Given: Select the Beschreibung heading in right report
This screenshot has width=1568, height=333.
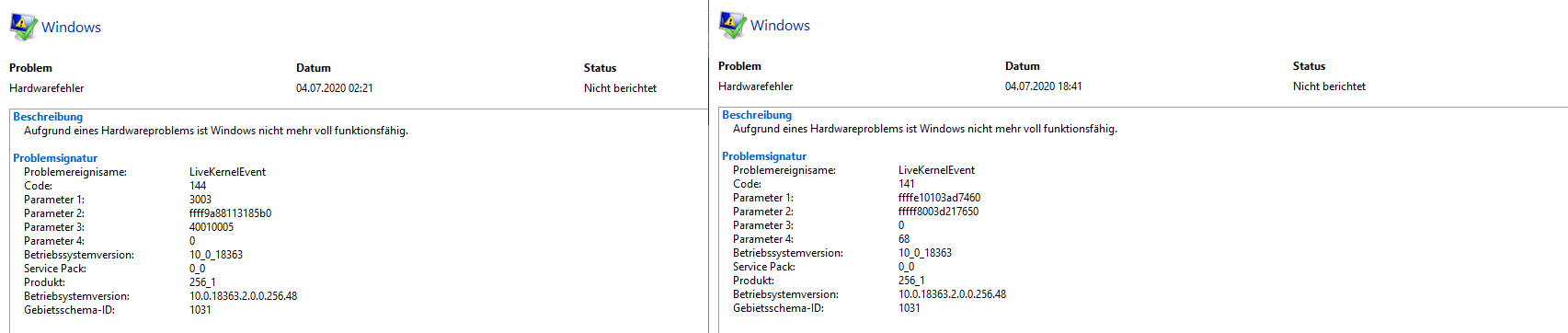Looking at the screenshot, I should 757,115.
